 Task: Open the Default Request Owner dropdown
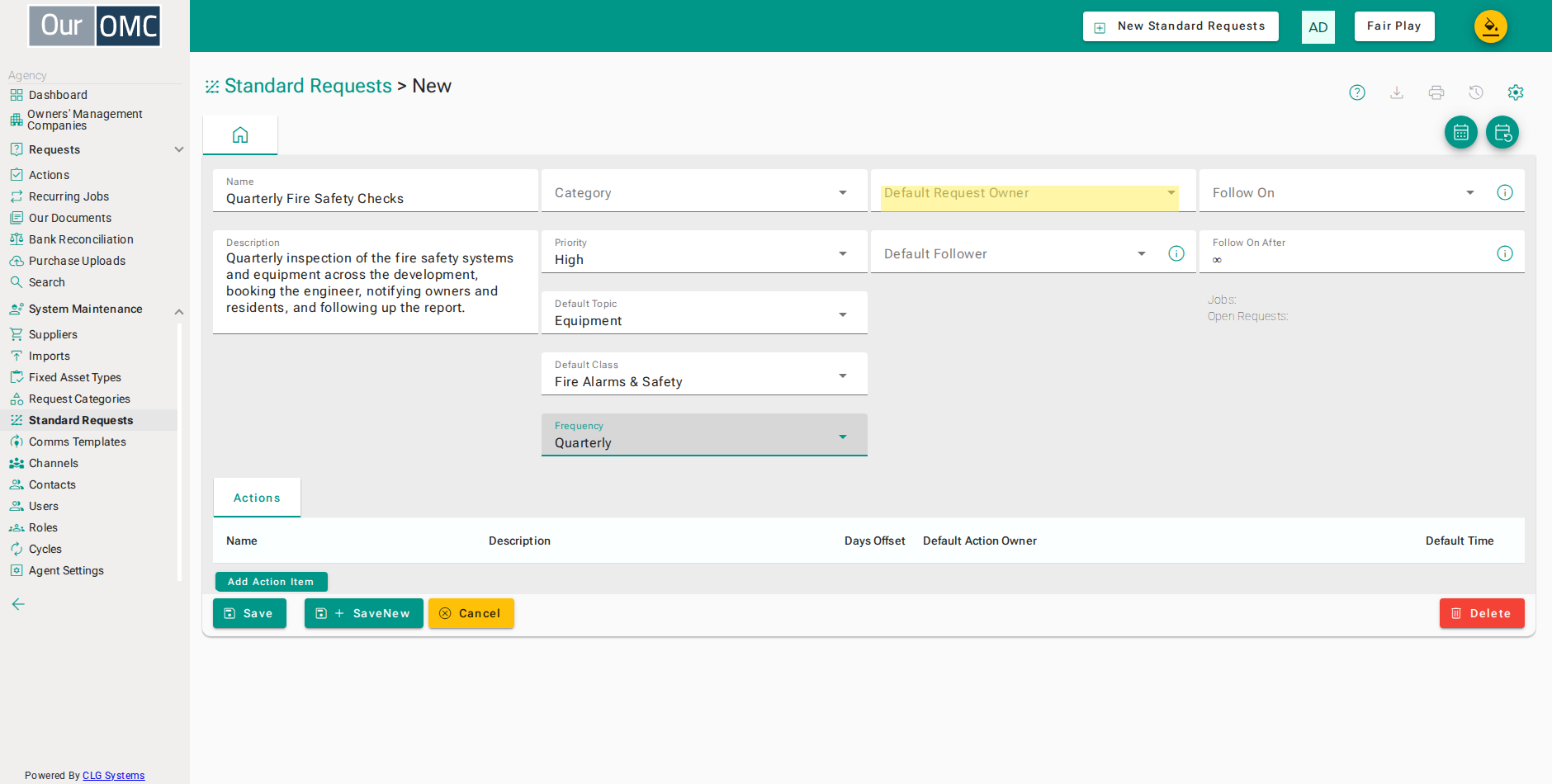point(1033,191)
